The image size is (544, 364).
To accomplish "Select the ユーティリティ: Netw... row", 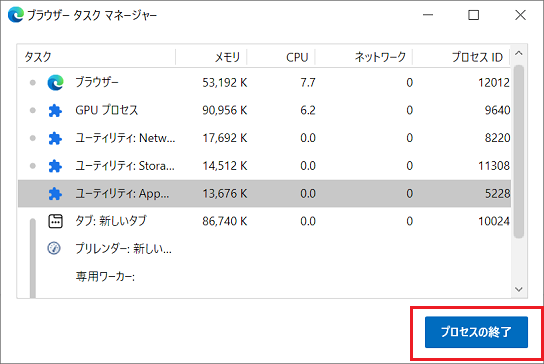I will 264,138.
